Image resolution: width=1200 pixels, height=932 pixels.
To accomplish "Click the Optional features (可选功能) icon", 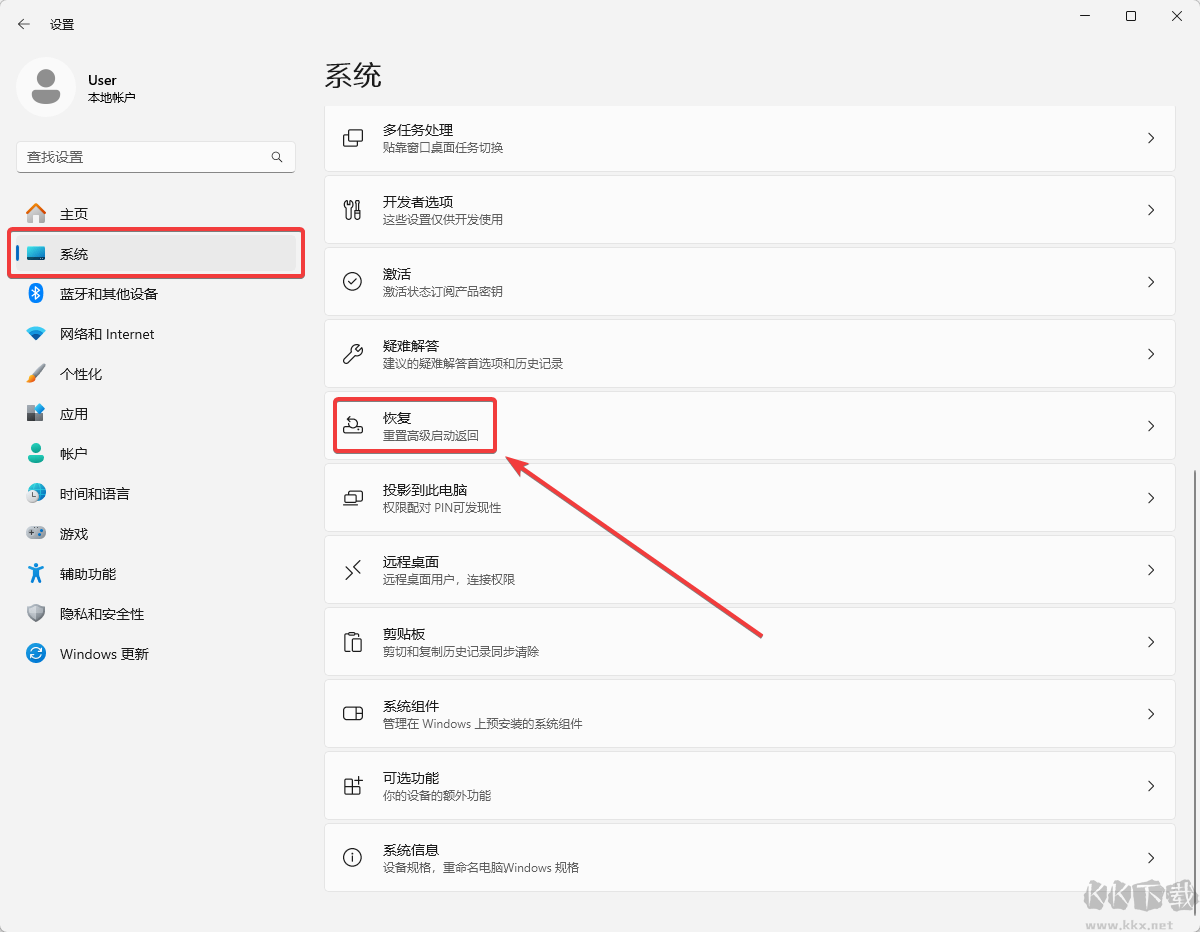I will pos(353,786).
